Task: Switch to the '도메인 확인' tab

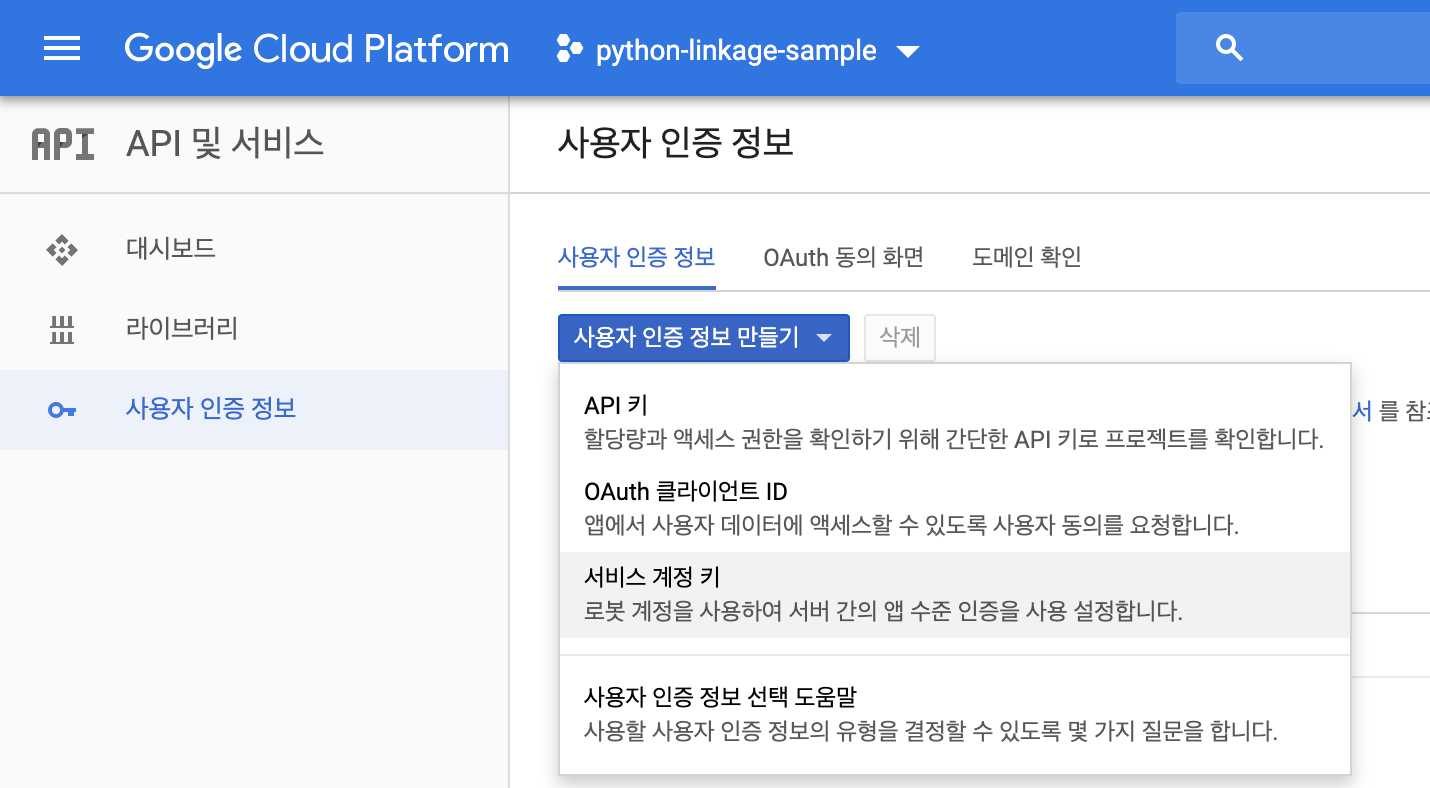Action: tap(1027, 258)
